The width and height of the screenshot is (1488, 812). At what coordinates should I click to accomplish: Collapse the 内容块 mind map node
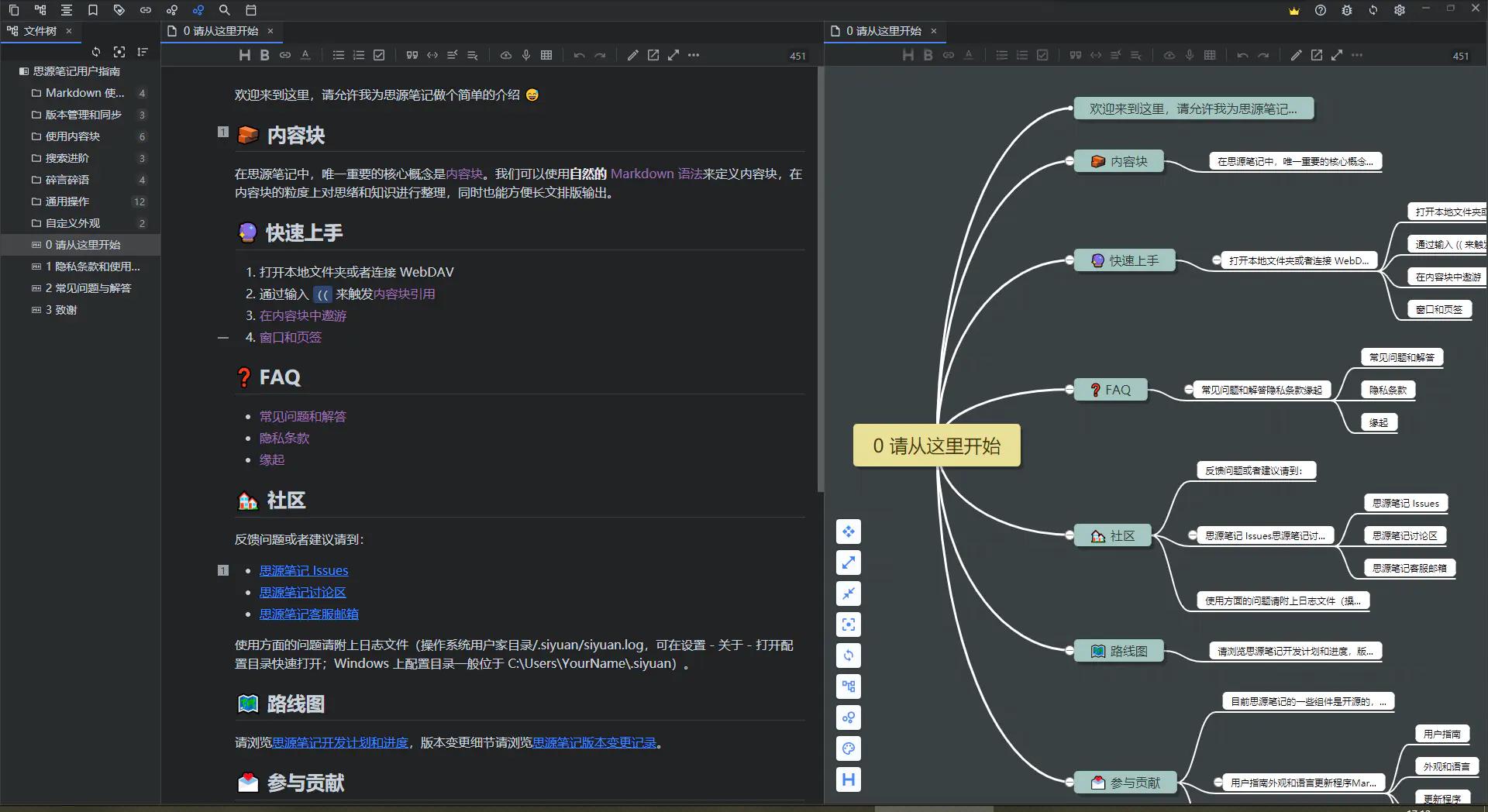point(1069,161)
